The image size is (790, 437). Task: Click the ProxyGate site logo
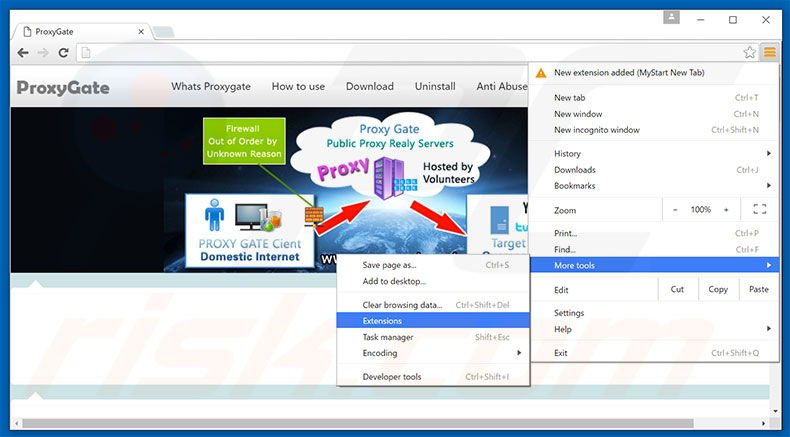(x=63, y=88)
